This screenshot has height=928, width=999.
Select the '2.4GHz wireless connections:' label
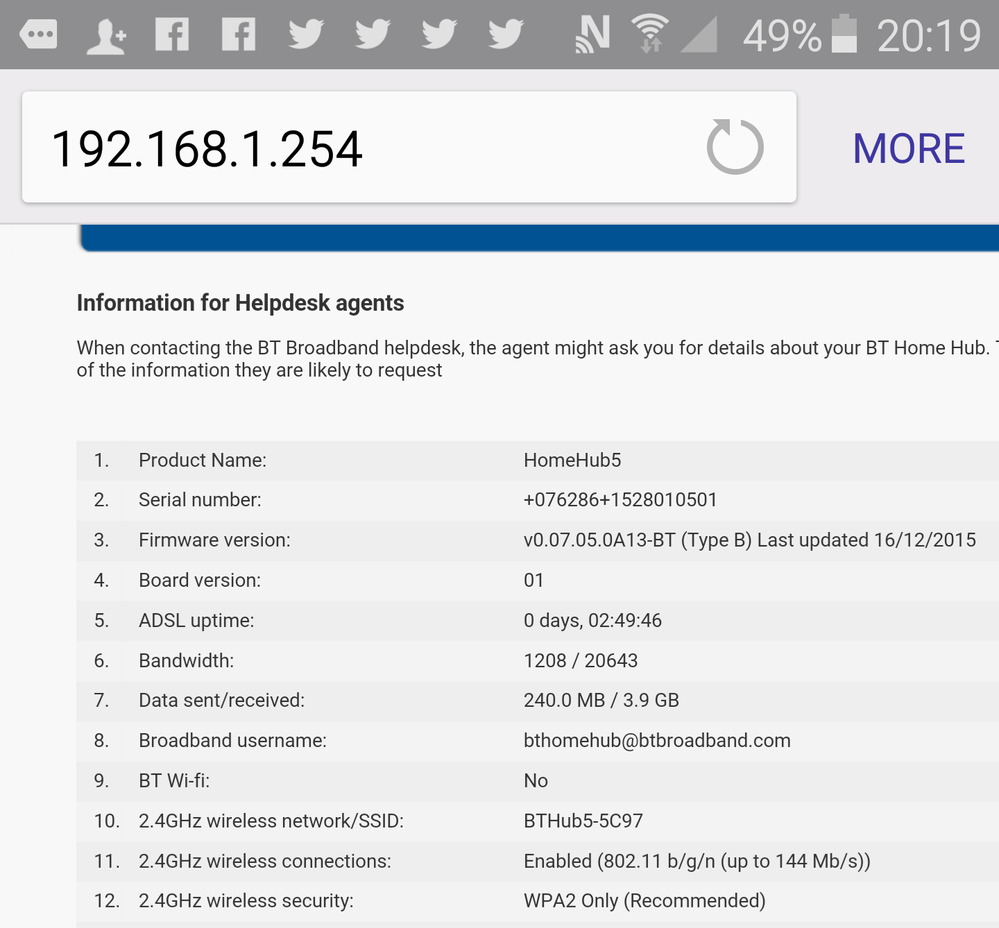[265, 861]
